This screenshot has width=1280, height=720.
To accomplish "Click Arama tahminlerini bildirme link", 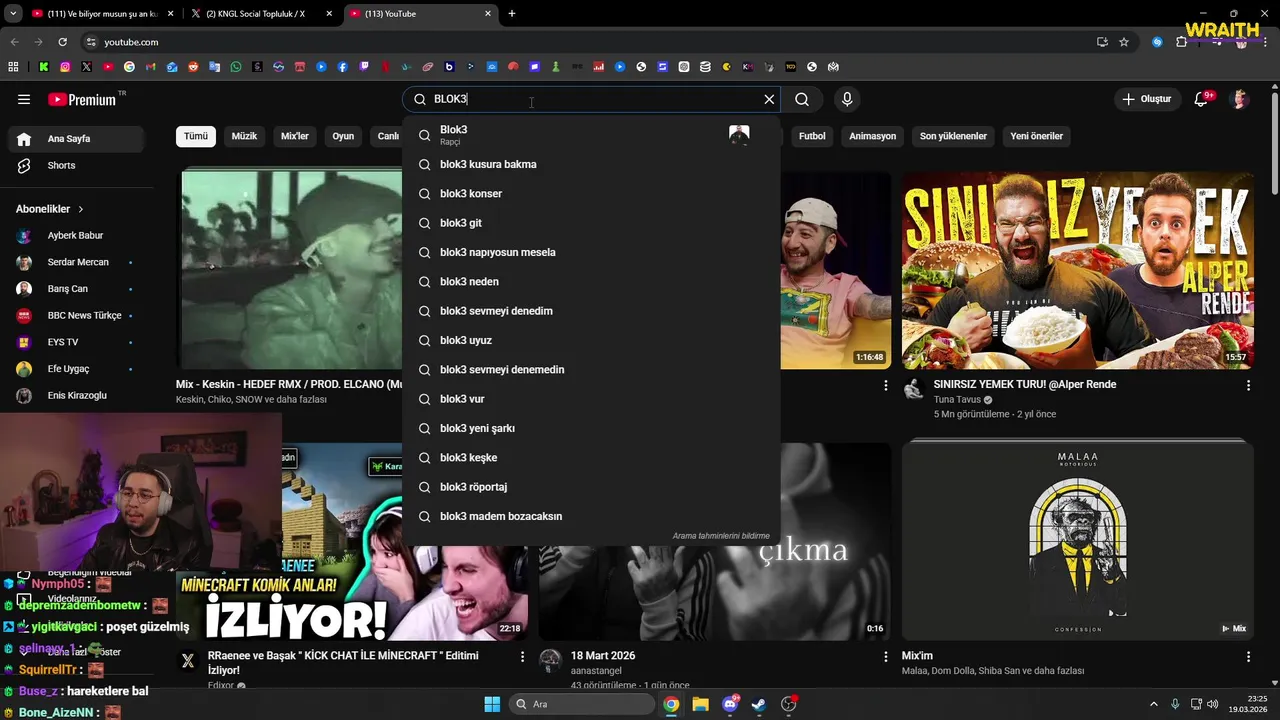I will [x=720, y=536].
